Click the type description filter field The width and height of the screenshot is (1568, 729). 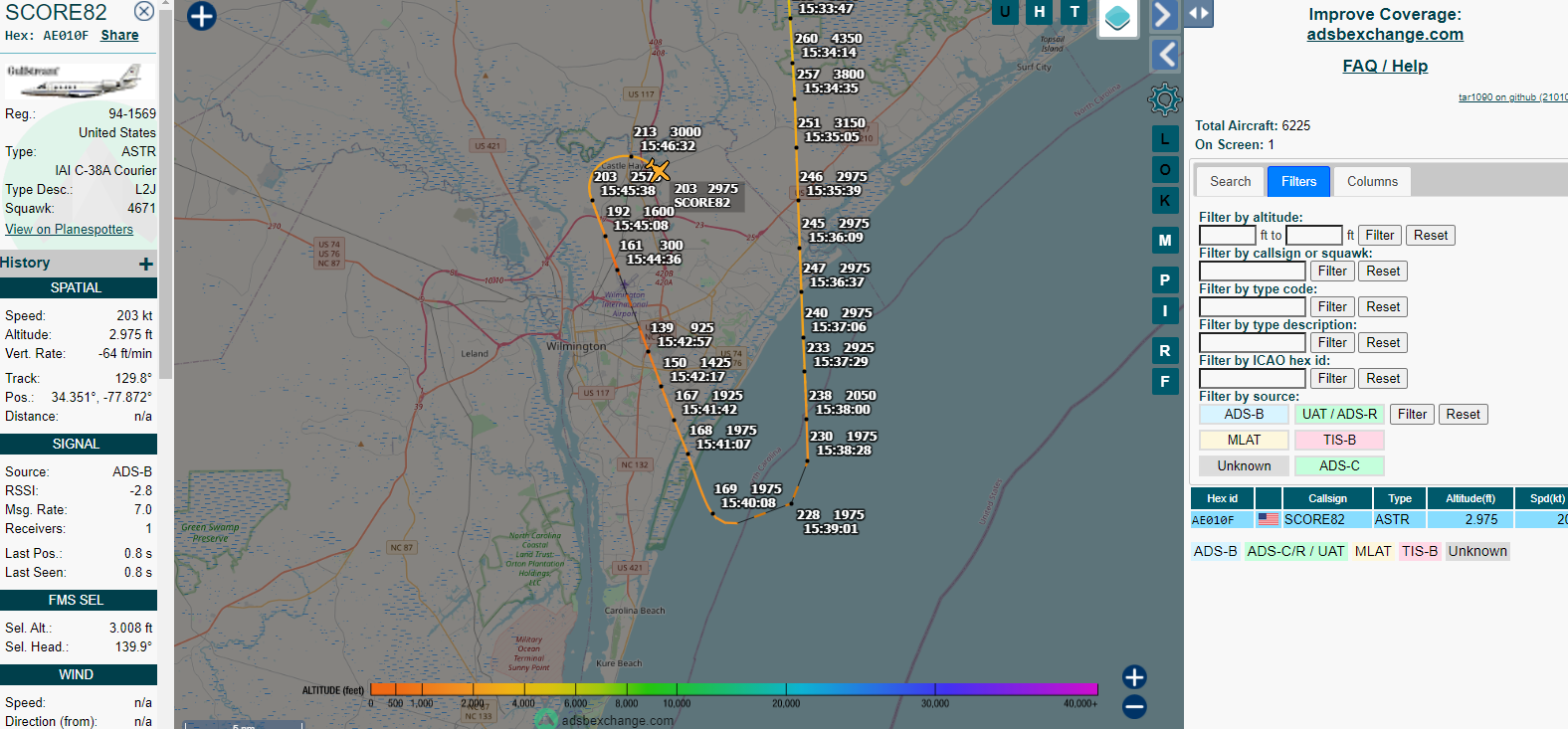click(x=1253, y=343)
